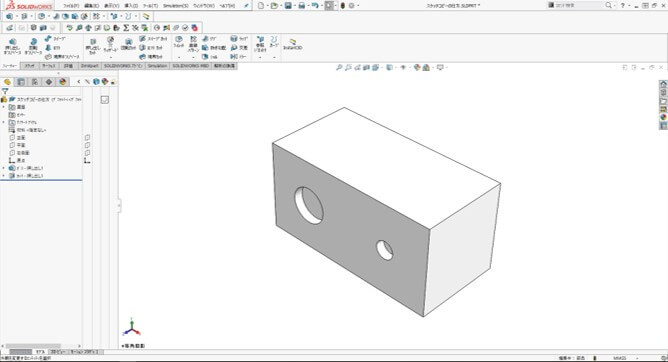Expand the カット - 押し出し1 feature
The width and height of the screenshot is (668, 362).
coord(4,175)
